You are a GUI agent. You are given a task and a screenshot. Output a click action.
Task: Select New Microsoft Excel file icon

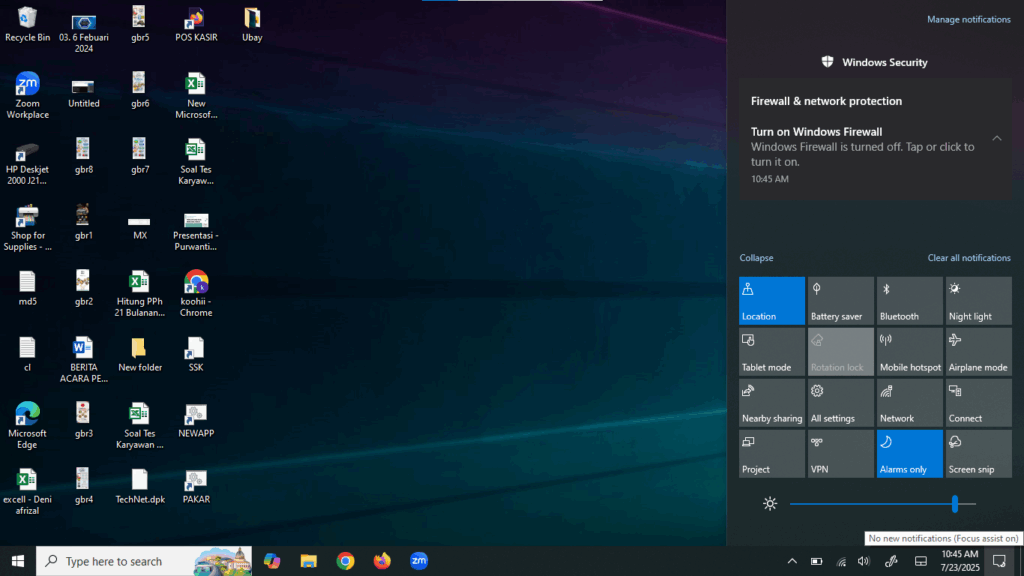tap(196, 96)
